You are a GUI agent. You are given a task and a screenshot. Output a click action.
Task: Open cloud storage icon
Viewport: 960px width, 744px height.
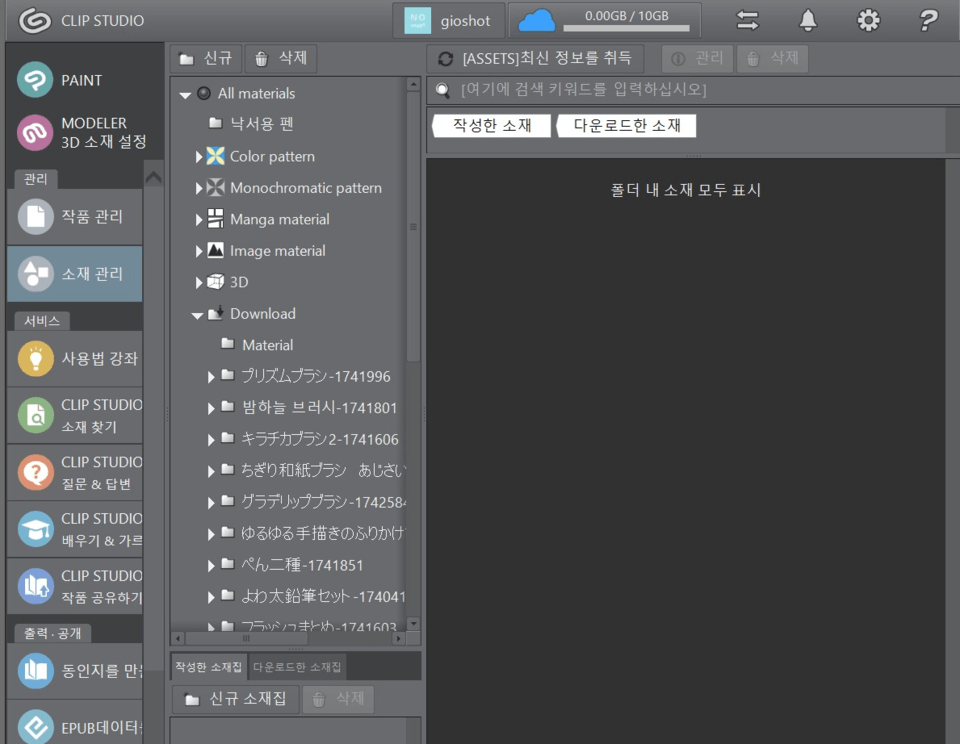[536, 21]
